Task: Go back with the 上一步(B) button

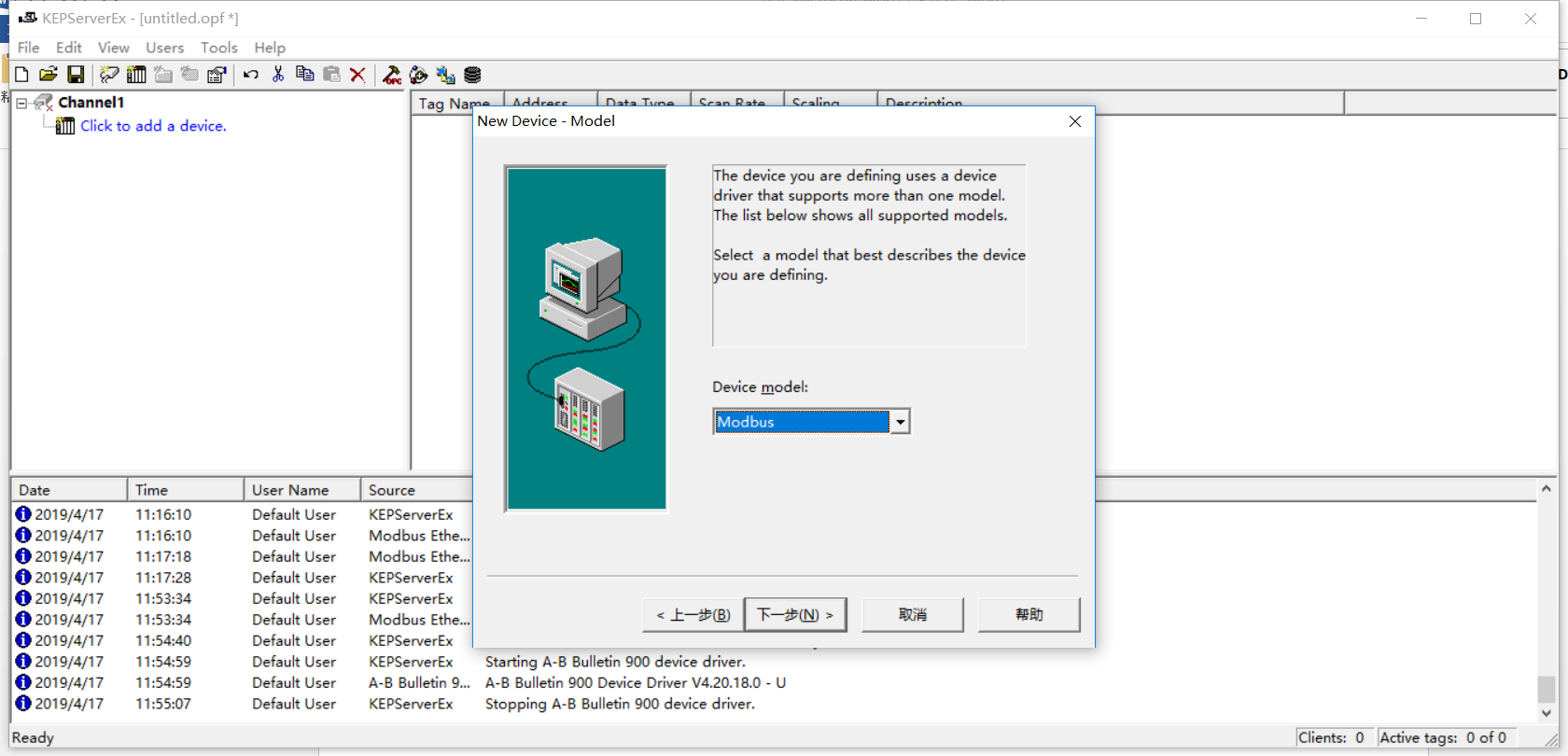Action: point(693,615)
